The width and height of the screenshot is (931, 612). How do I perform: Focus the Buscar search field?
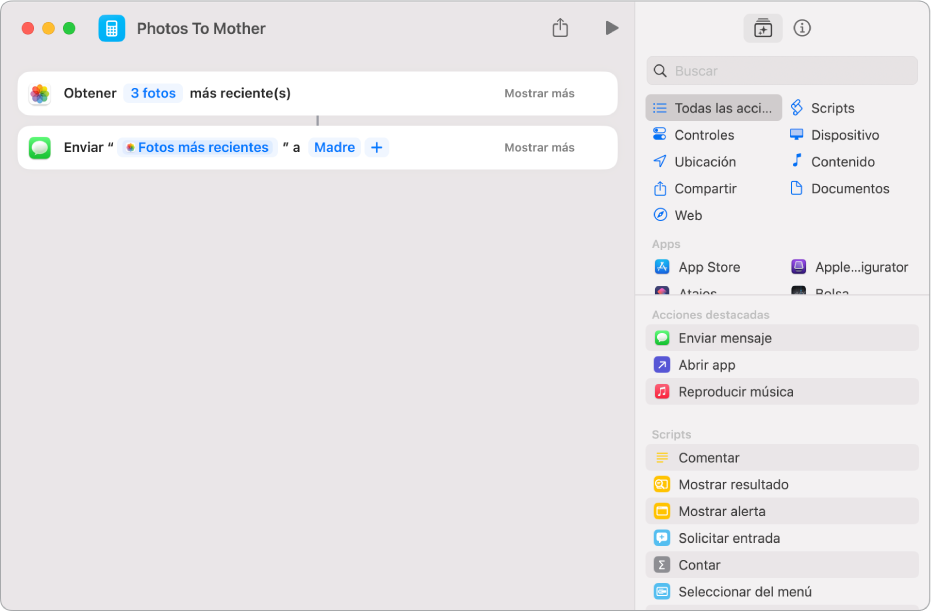(782, 71)
